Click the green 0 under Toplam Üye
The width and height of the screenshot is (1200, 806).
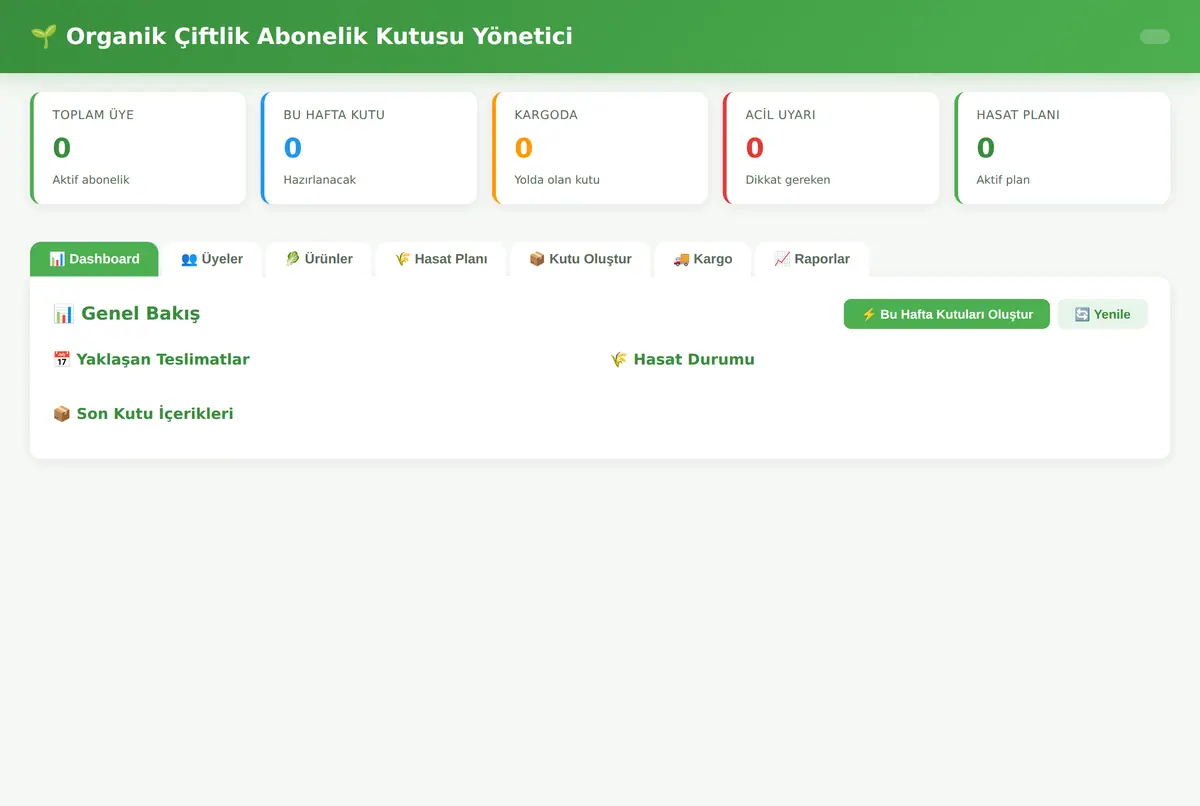62,148
